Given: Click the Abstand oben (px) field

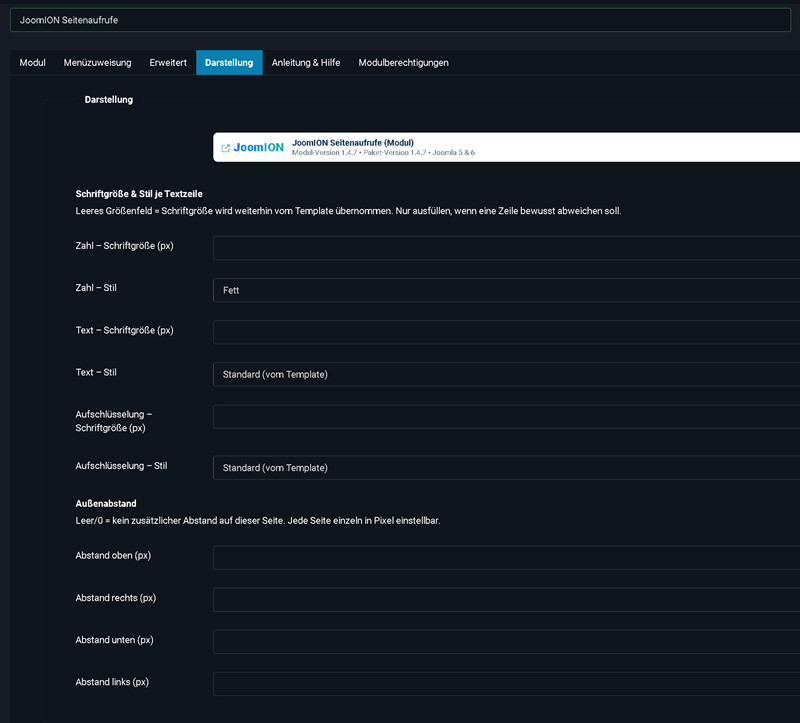Looking at the screenshot, I should (x=506, y=558).
